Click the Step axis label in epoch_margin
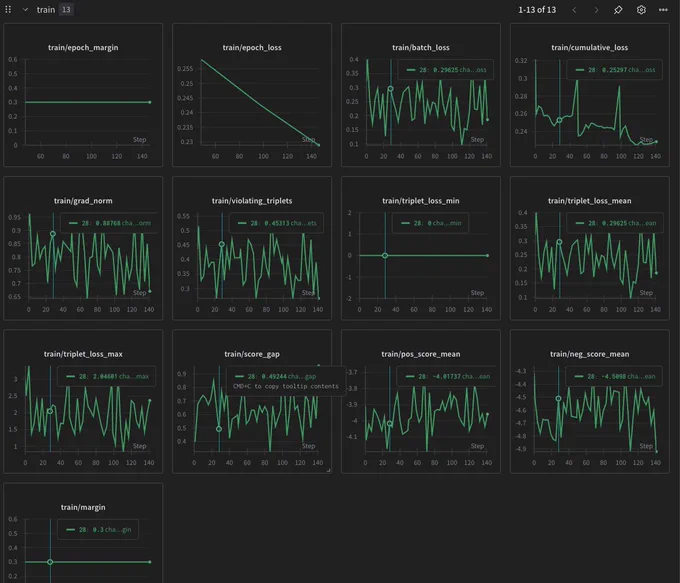 click(139, 139)
